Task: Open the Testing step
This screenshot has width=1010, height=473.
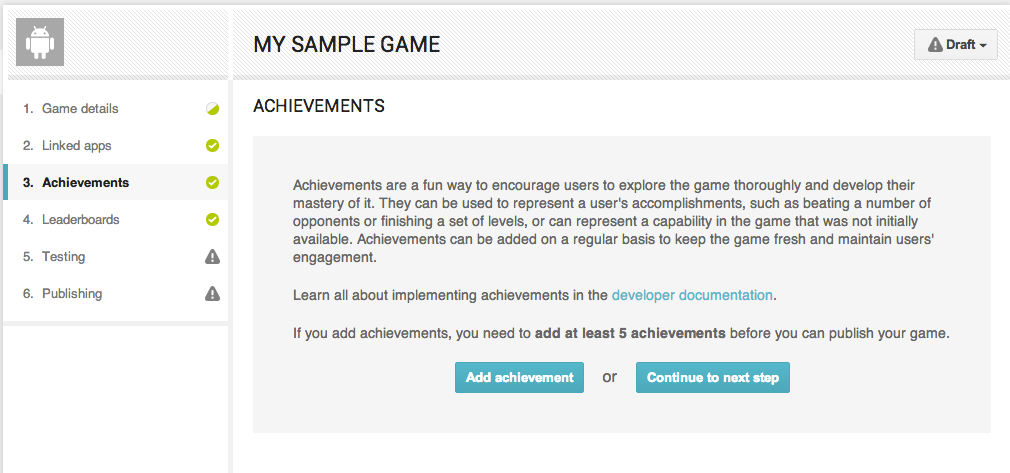Action: (63, 257)
